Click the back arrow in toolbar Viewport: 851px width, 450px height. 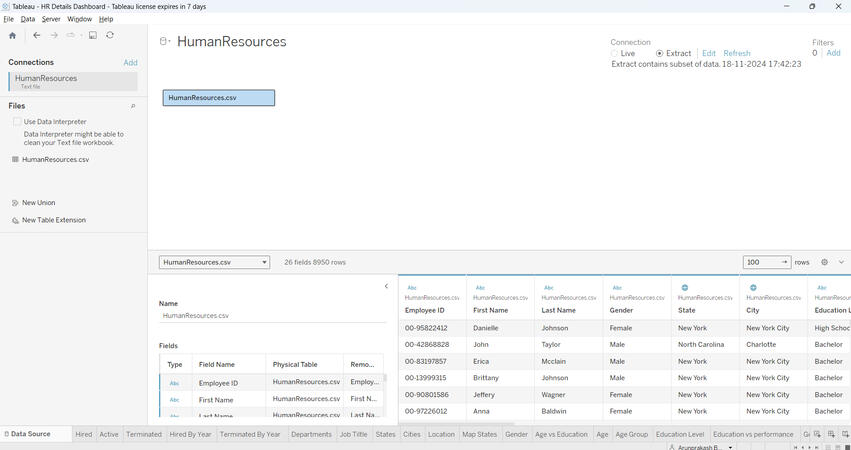click(x=37, y=35)
